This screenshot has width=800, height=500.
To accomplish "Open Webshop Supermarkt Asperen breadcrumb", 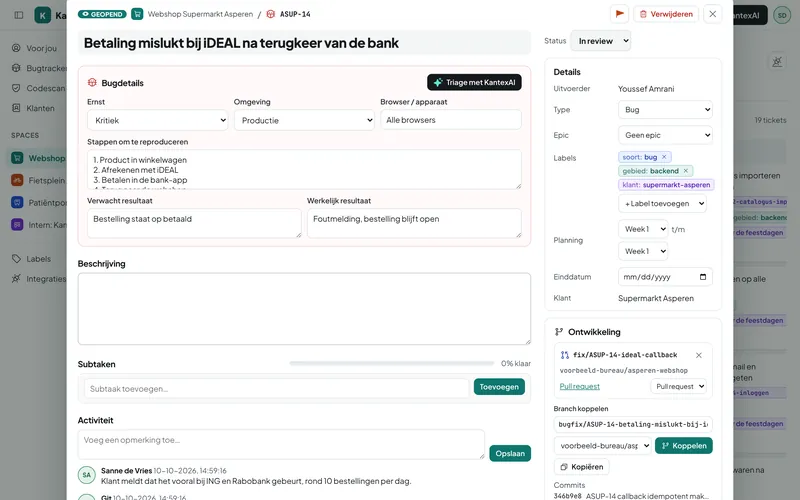I will coord(200,14).
